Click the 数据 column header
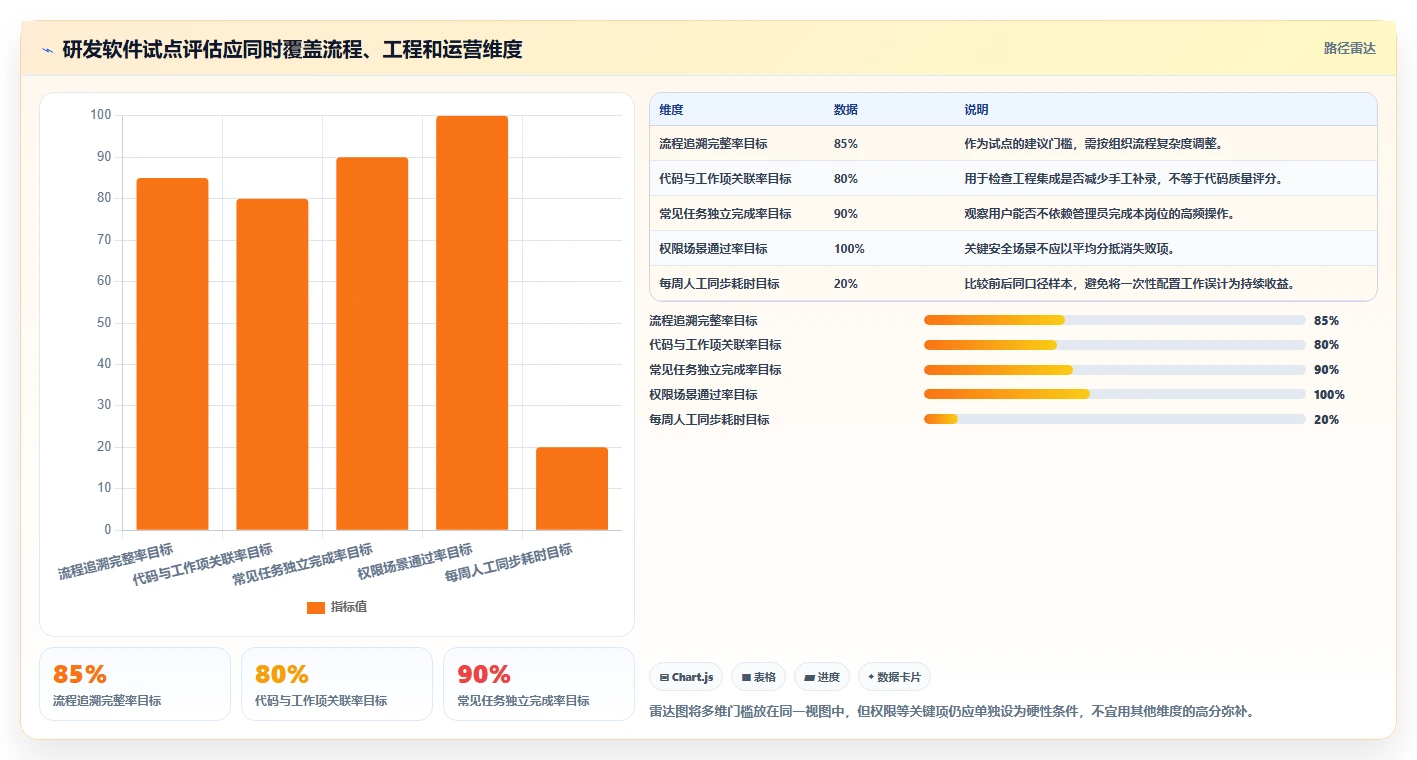Image resolution: width=1417 pixels, height=760 pixels. pyautogui.click(x=845, y=110)
